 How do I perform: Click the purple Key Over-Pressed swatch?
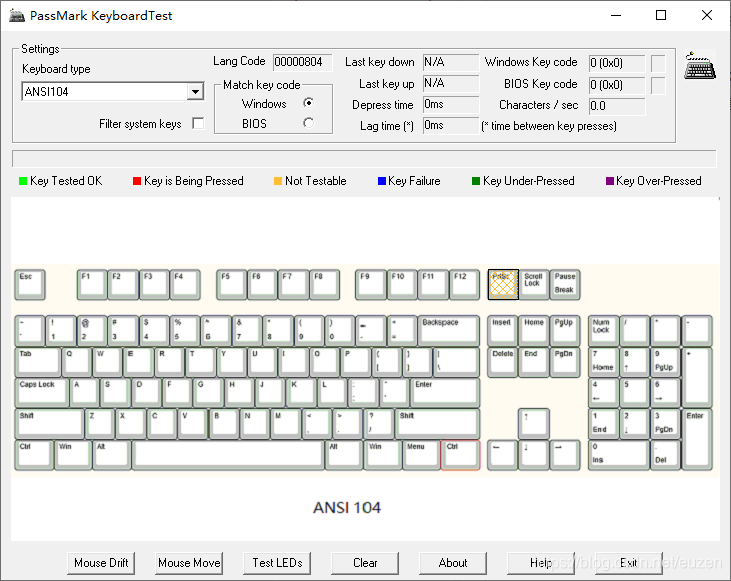click(x=610, y=181)
